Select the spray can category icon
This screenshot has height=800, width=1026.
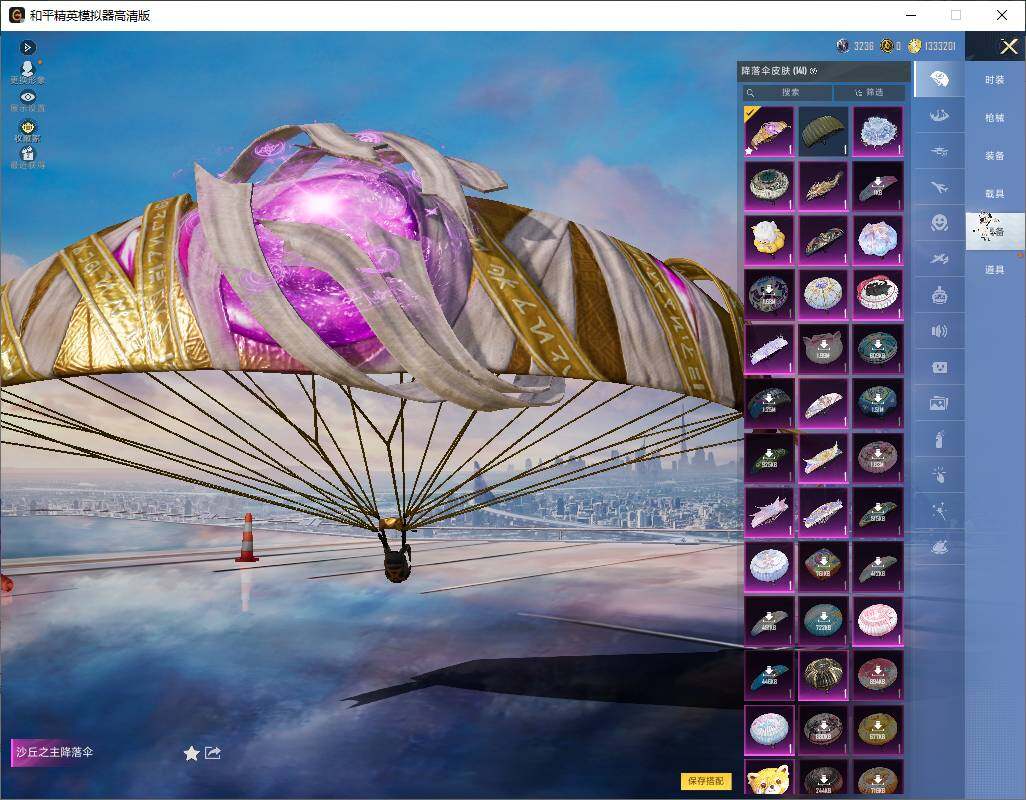[x=939, y=440]
